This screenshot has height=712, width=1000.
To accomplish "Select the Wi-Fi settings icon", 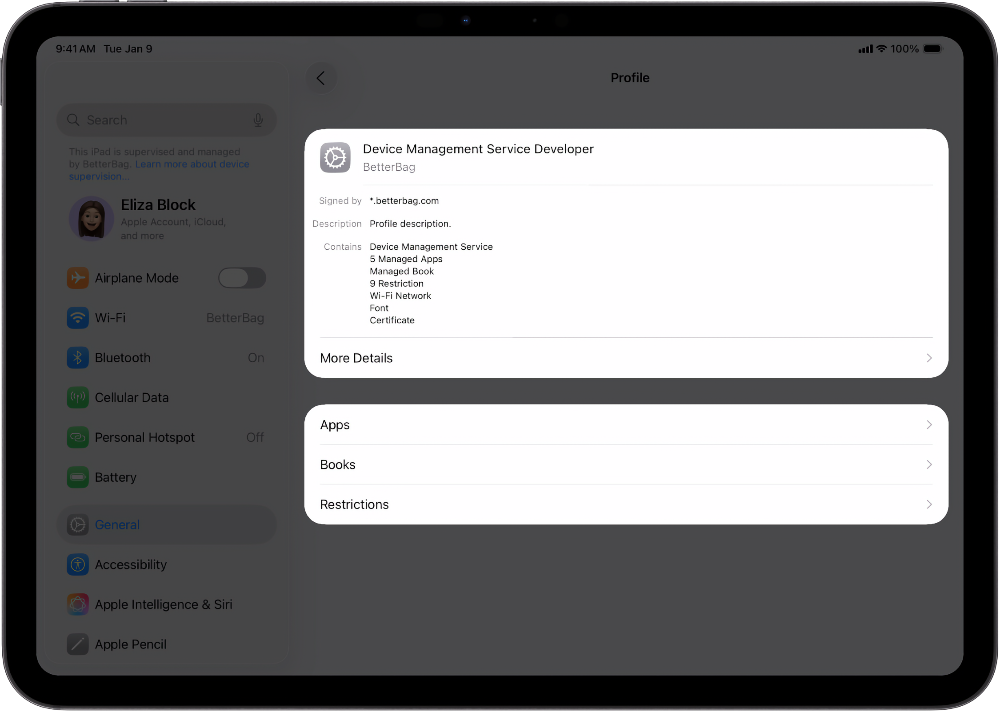I will pos(78,317).
